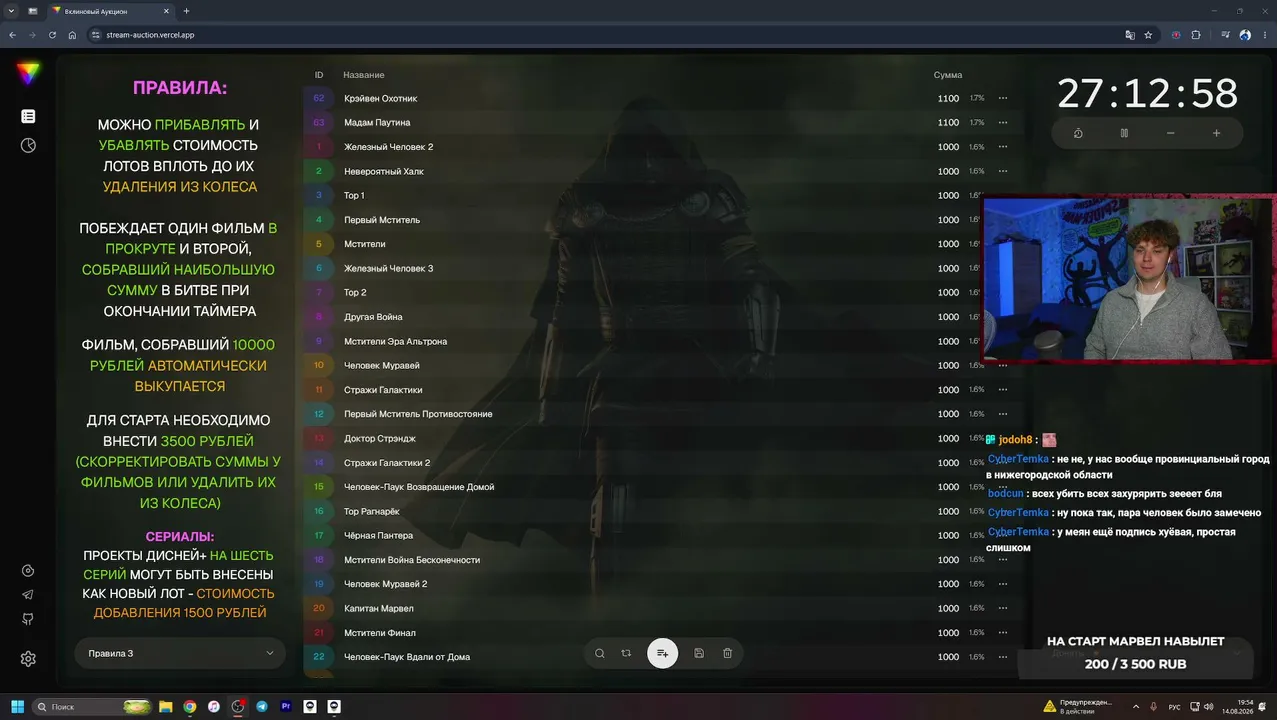Open options menu for Капитан Марвел
This screenshot has height=720, width=1277.
pyautogui.click(x=1003, y=608)
